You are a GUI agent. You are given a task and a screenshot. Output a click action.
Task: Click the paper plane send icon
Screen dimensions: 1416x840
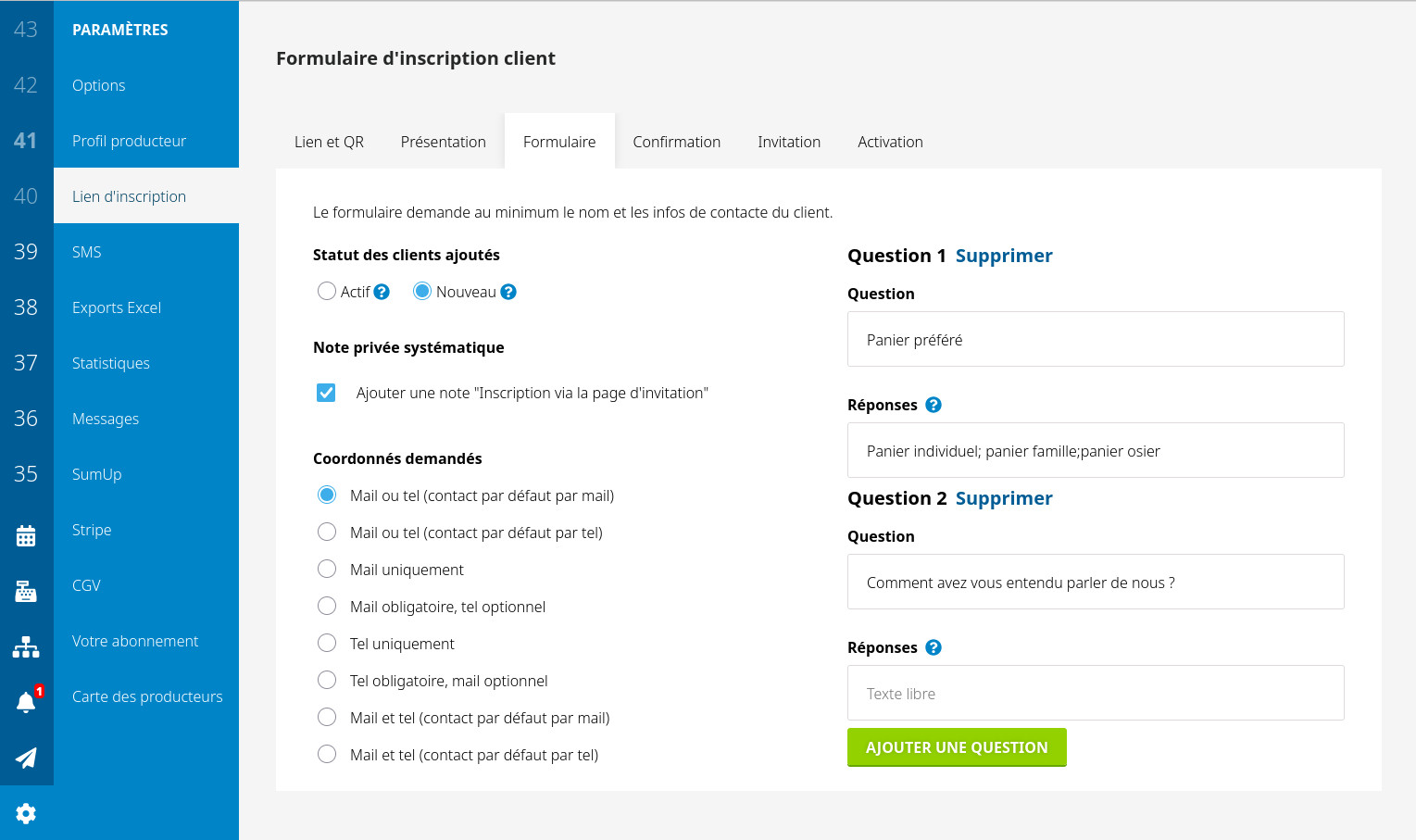pyautogui.click(x=26, y=758)
